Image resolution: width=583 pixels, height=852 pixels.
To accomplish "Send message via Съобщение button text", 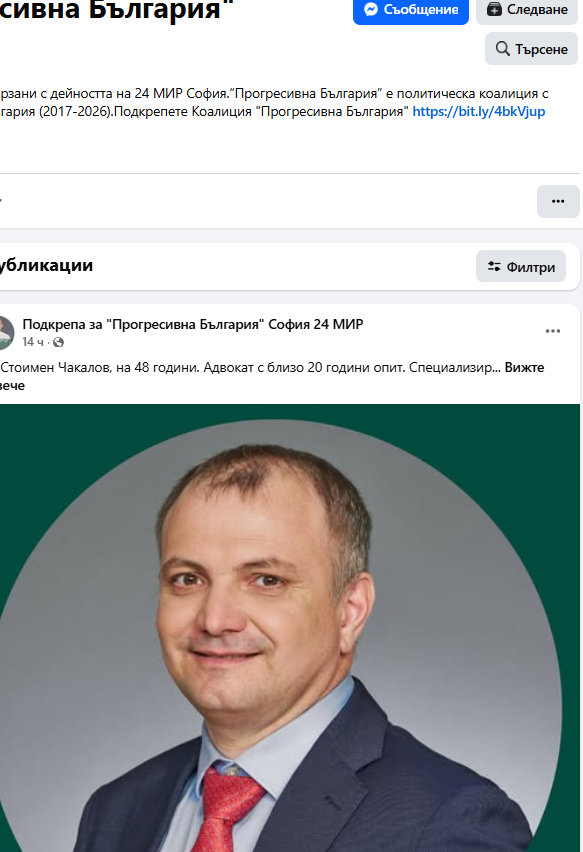I will tap(421, 9).
